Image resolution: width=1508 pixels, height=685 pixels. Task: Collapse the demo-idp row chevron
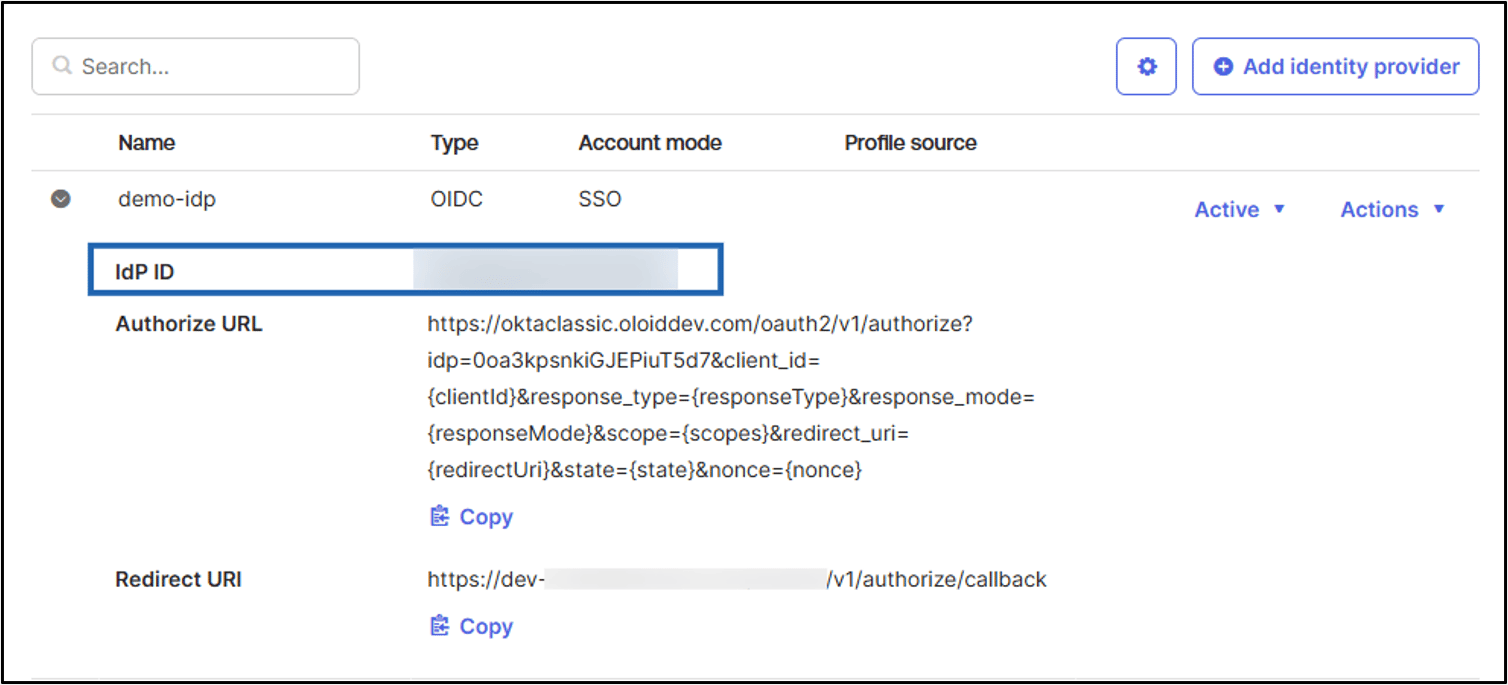tap(61, 199)
